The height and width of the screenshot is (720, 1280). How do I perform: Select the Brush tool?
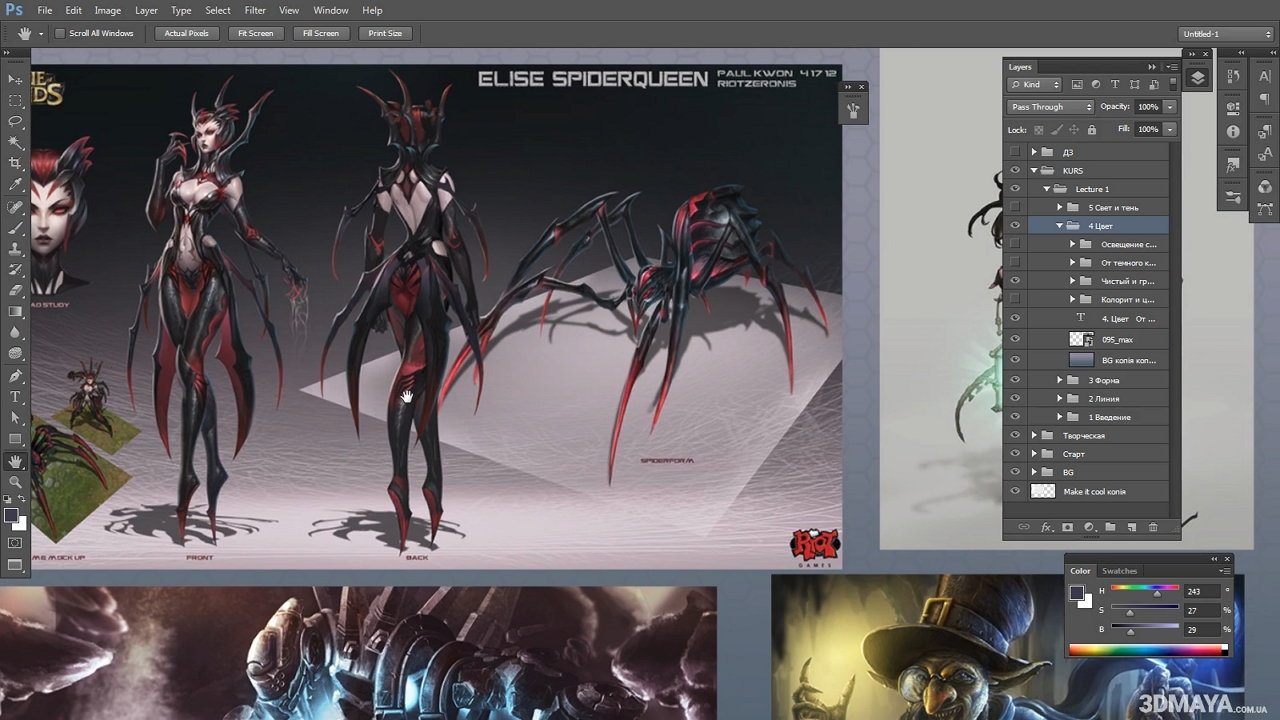click(x=15, y=228)
